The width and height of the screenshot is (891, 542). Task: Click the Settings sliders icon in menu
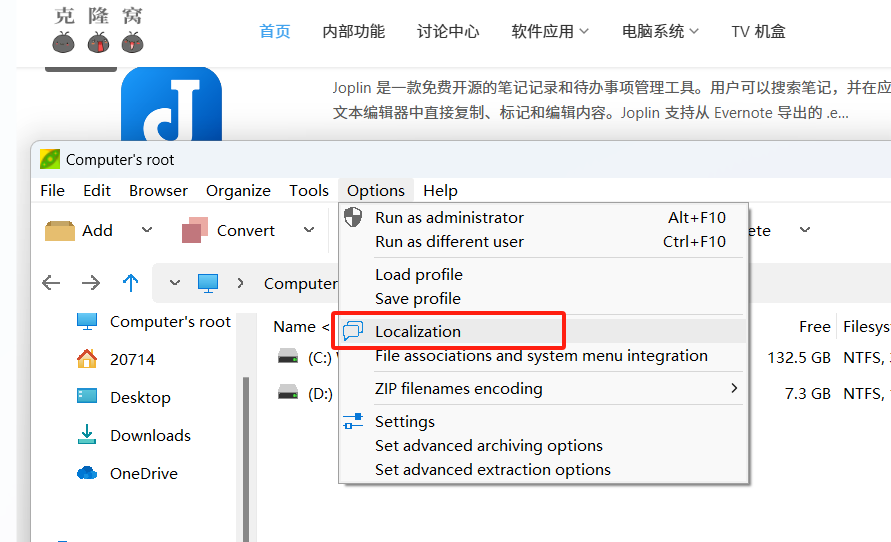[x=353, y=421]
